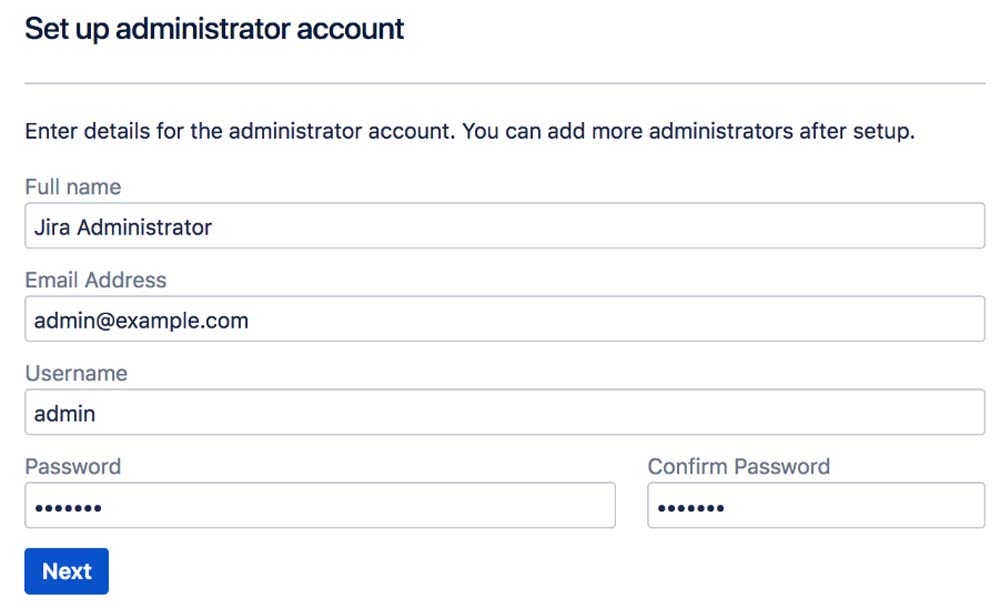Click the Next button
This screenshot has height=608, width=1000.
(x=66, y=571)
